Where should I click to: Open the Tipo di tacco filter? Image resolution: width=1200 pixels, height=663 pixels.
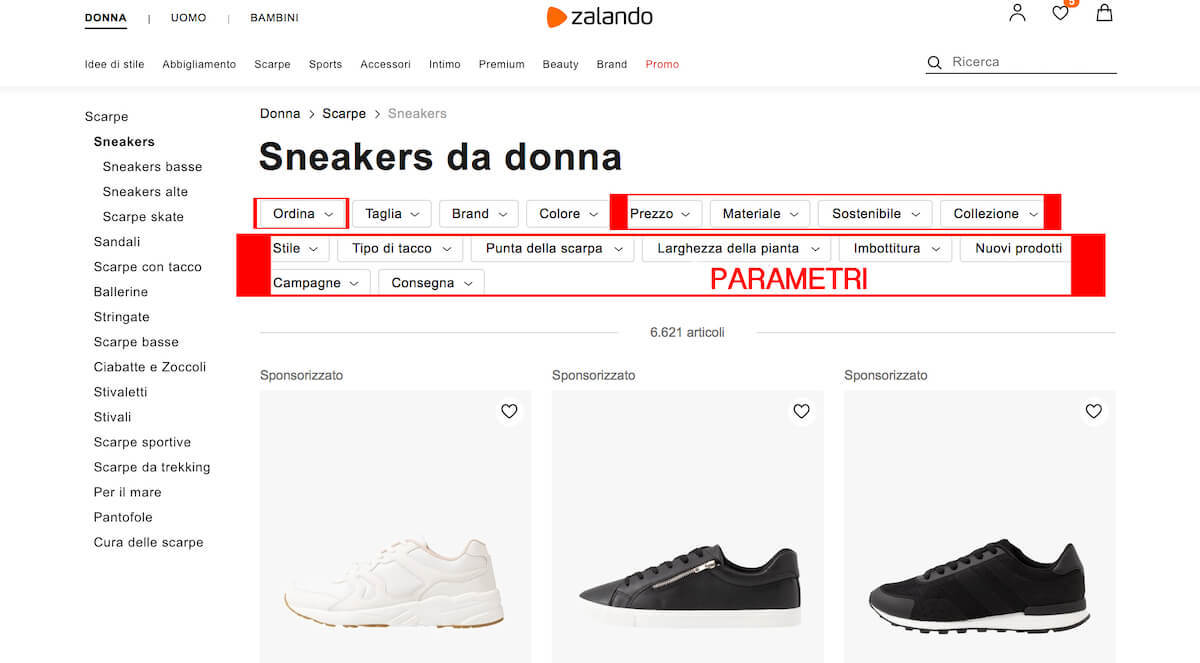(x=400, y=248)
